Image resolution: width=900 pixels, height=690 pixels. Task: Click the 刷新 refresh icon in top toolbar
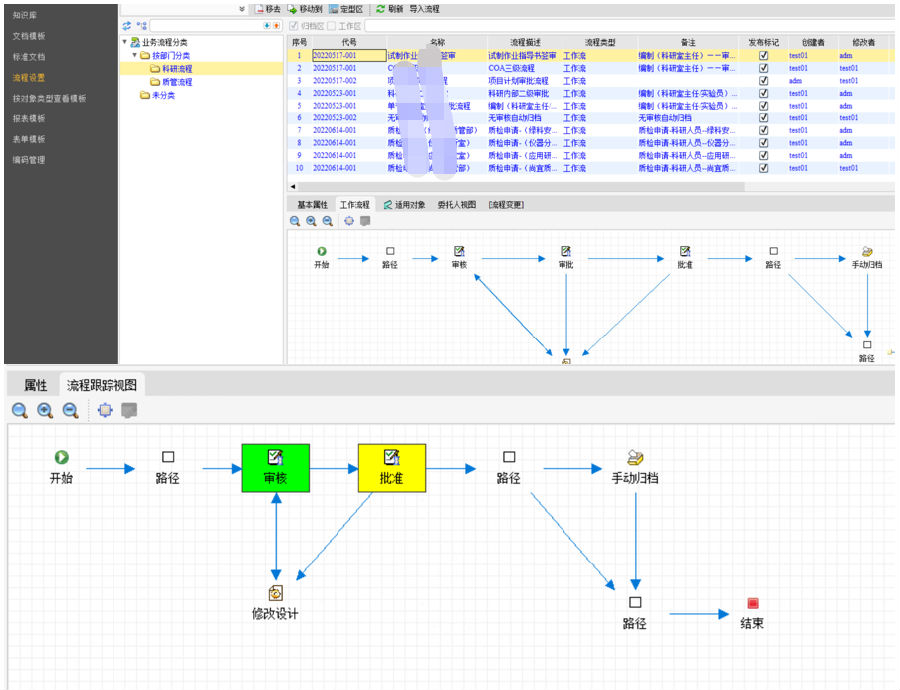coord(381,8)
